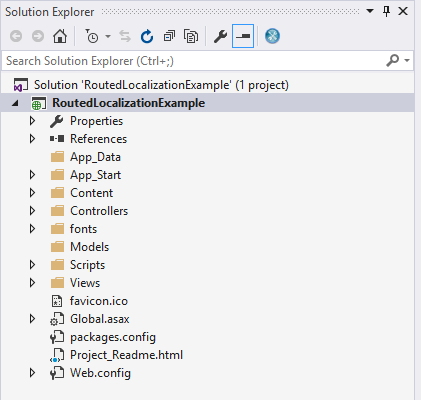421x400 pixels.
Task: Refresh the Solution Explorer view
Action: click(147, 36)
